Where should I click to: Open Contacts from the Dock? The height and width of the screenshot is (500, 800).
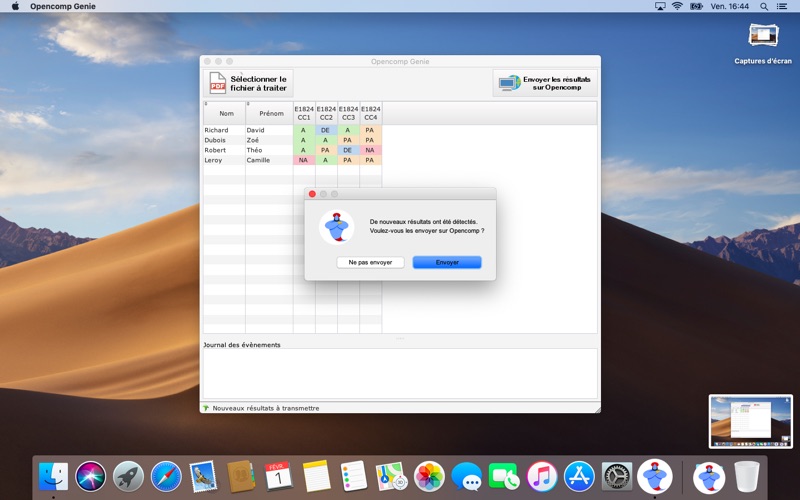(241, 477)
